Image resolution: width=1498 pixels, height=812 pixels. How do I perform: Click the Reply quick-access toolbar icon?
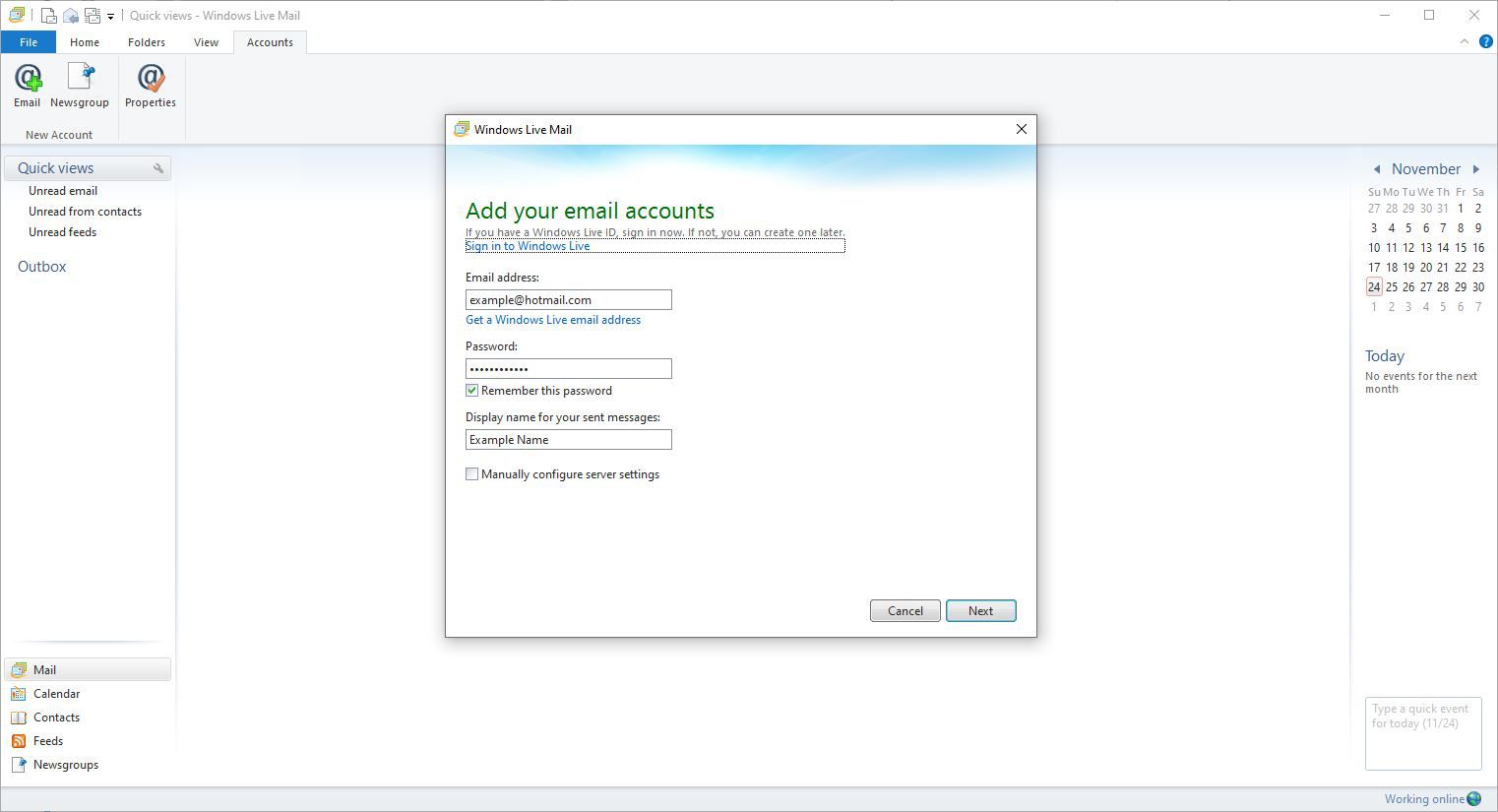tap(71, 16)
